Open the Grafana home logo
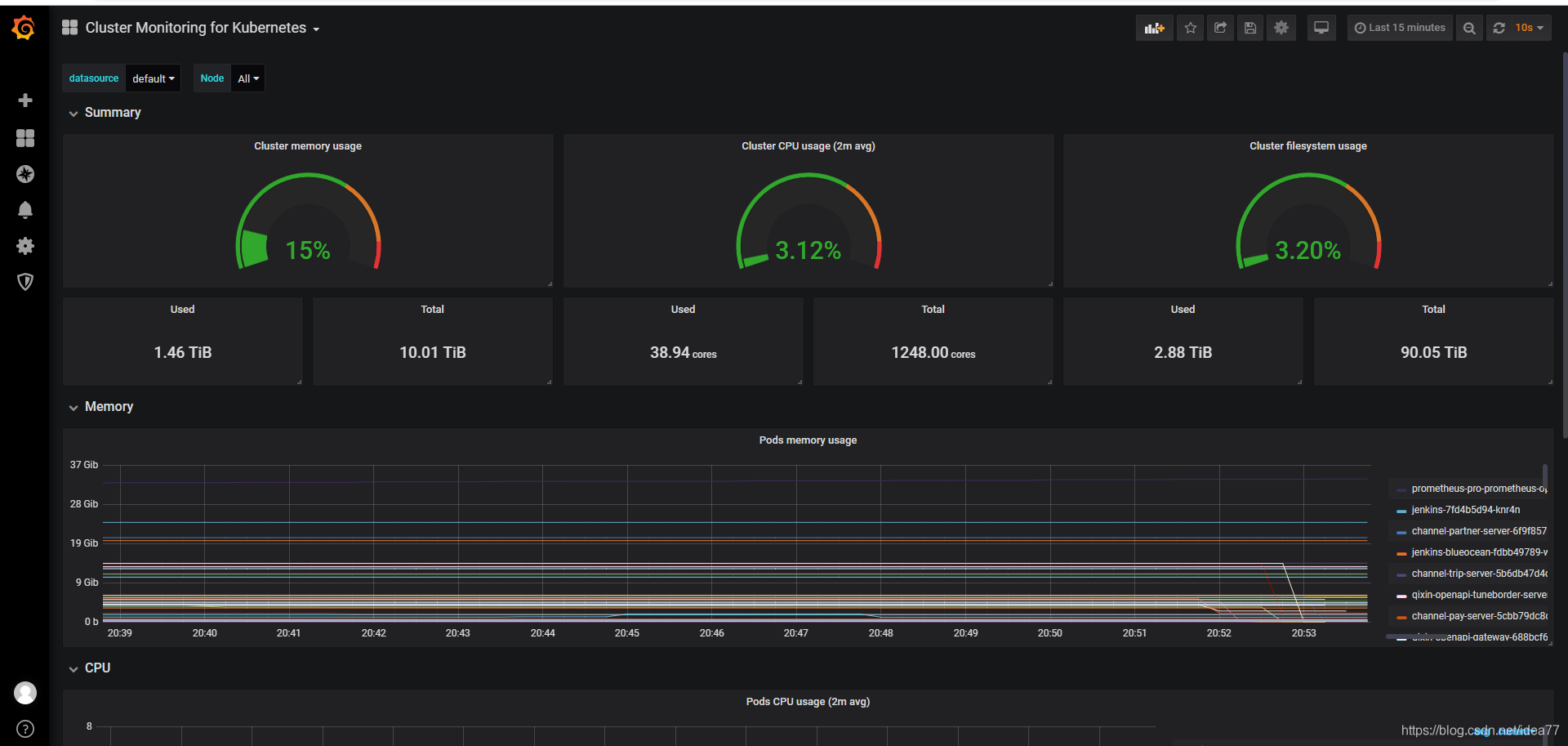 (x=24, y=29)
